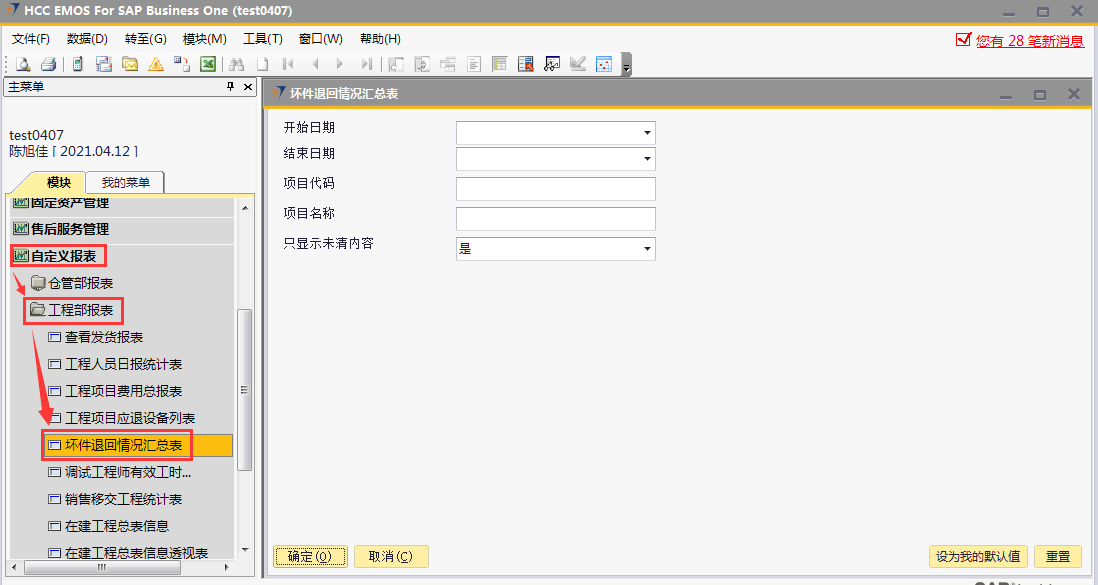This screenshot has width=1098, height=585.
Task: Open the 结束日期 date dropdown
Action: coord(647,159)
